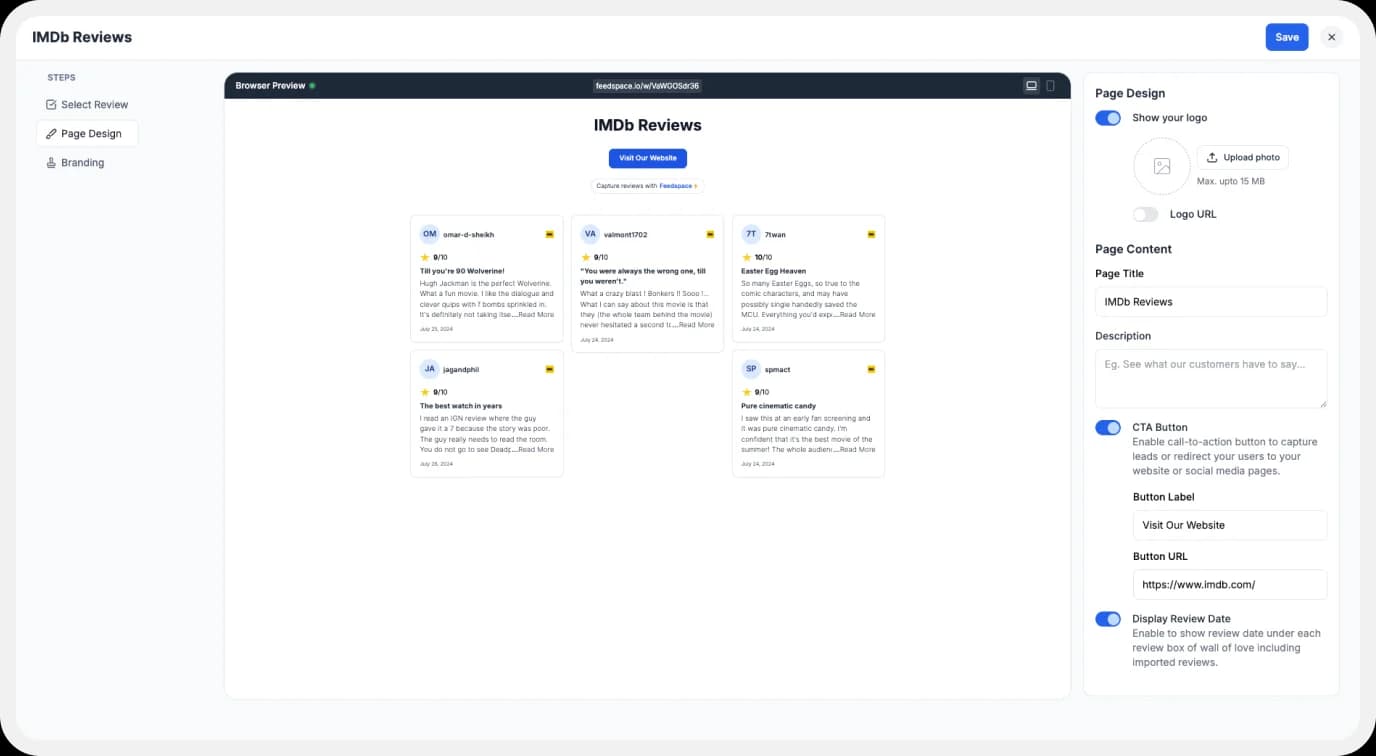Image resolution: width=1376 pixels, height=756 pixels.
Task: Open the Feedspace link under the CTA
Action: (x=677, y=186)
